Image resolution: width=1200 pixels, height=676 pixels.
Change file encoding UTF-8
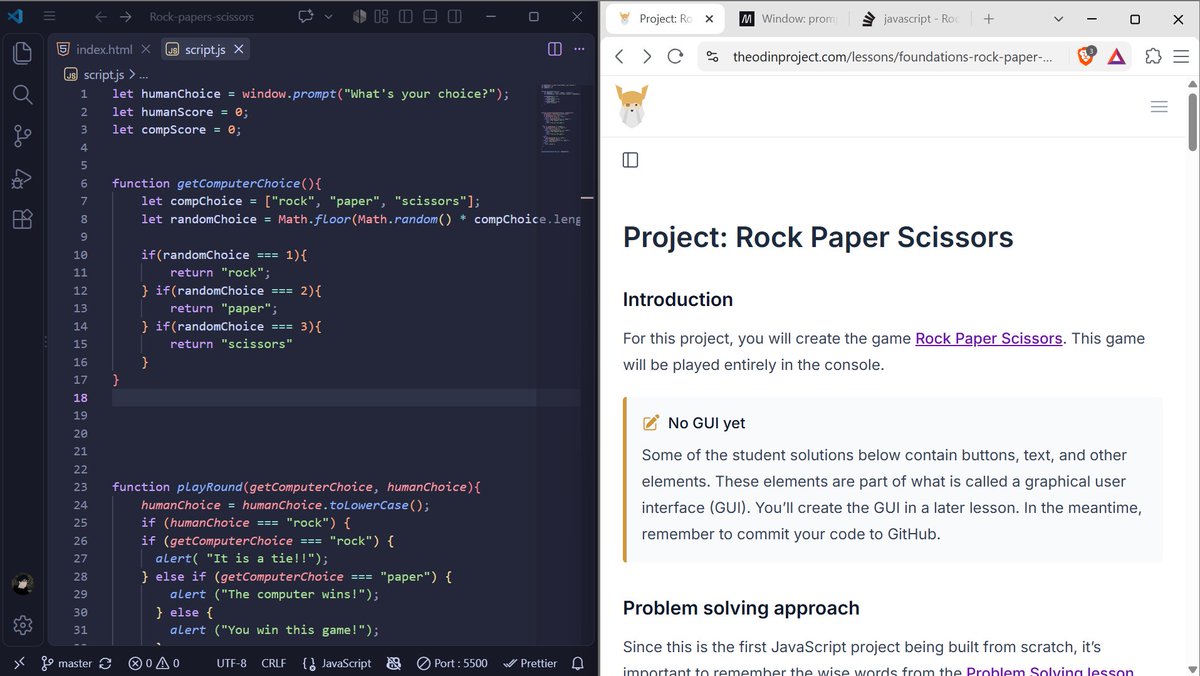pos(231,663)
